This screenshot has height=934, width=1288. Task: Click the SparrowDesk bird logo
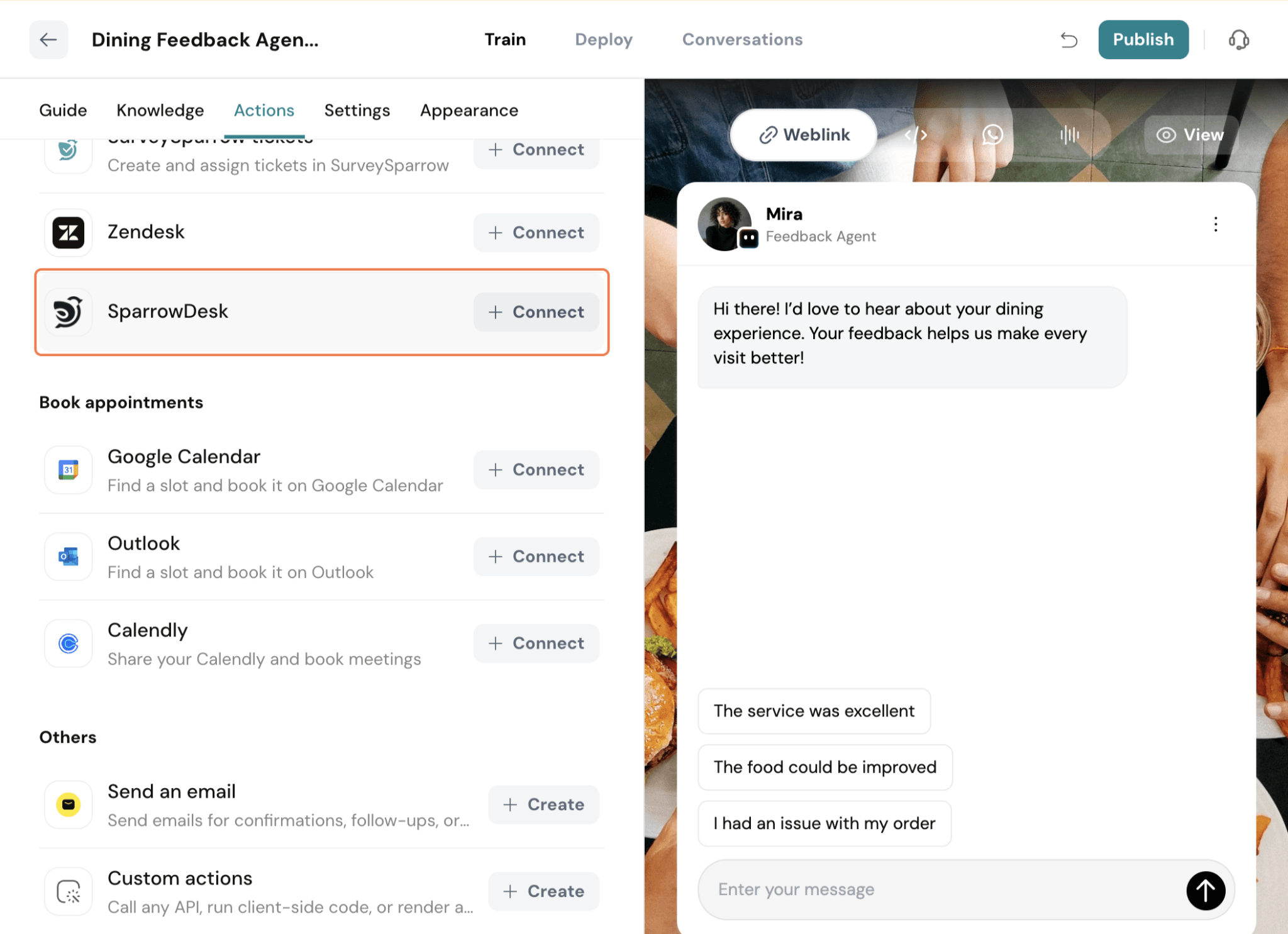tap(69, 312)
